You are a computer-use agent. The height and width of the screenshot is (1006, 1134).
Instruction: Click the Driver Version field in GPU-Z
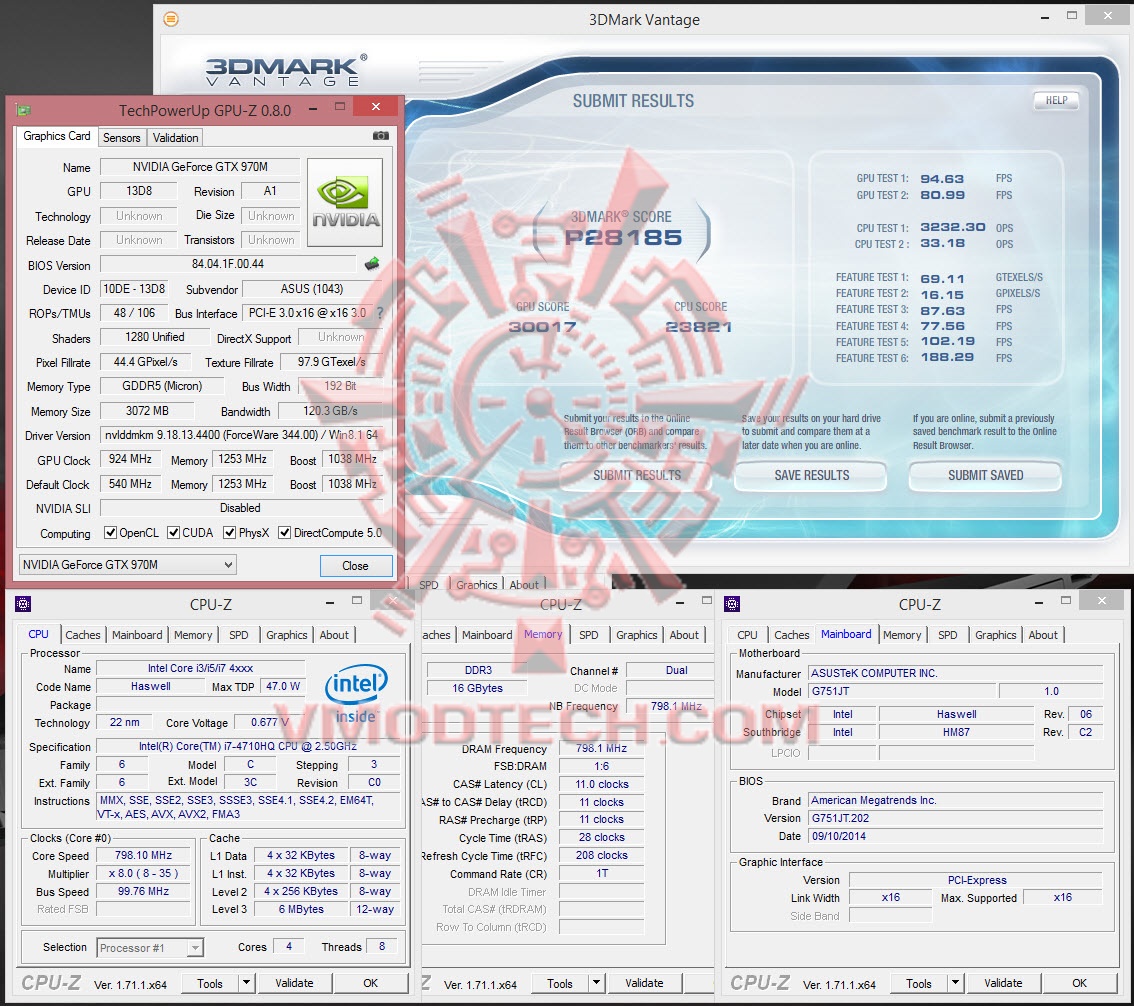coord(241,435)
